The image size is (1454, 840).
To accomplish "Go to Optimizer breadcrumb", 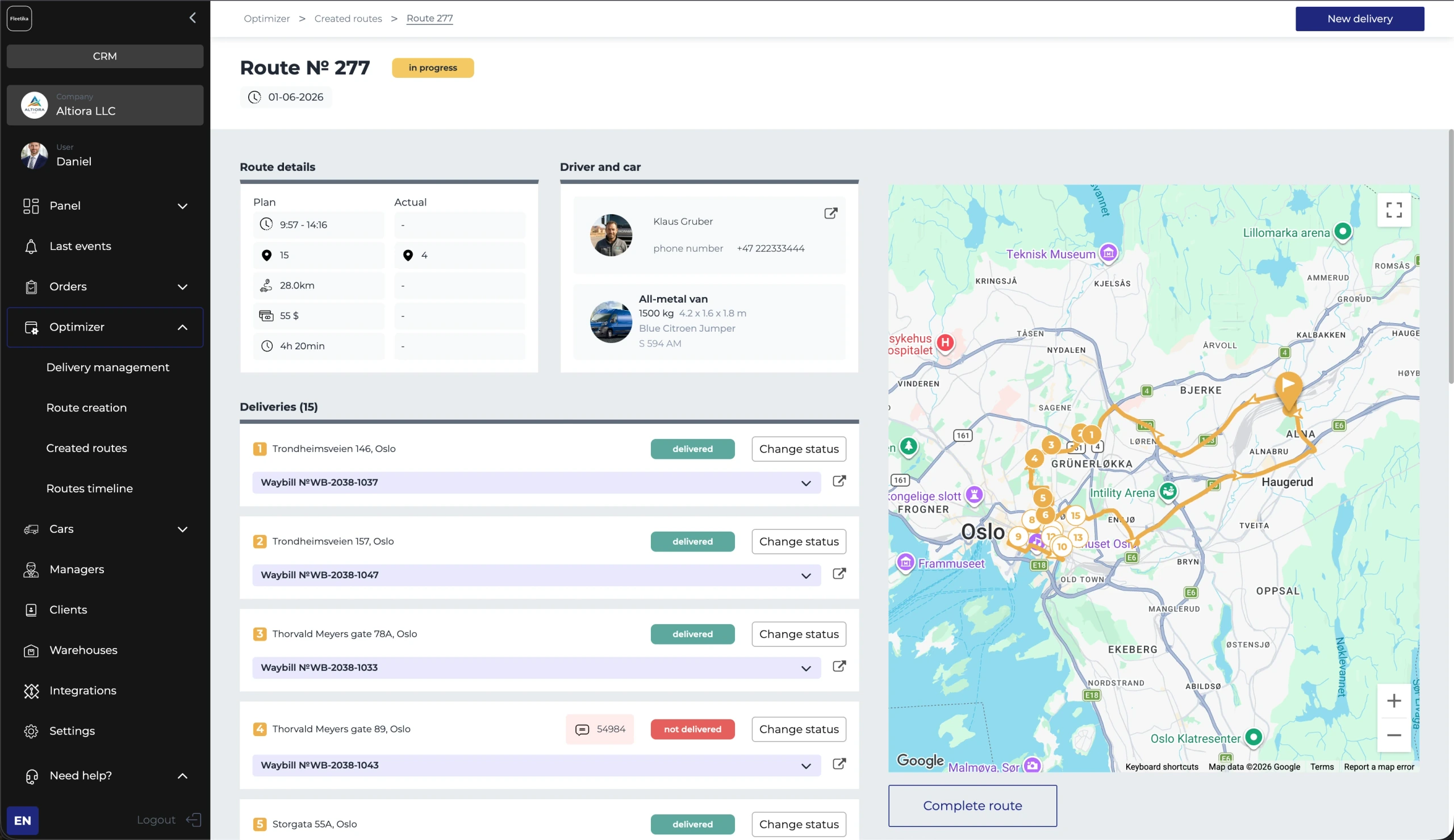I will pos(266,19).
